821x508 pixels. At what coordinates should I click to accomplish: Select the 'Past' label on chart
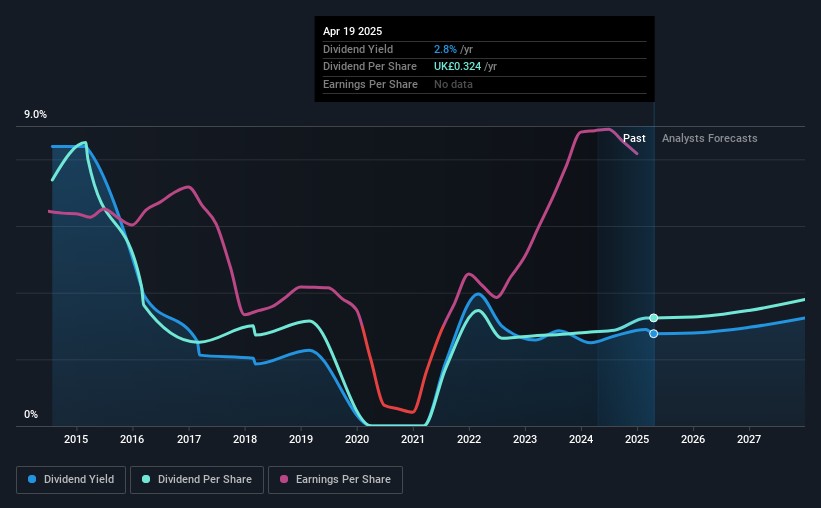634,138
